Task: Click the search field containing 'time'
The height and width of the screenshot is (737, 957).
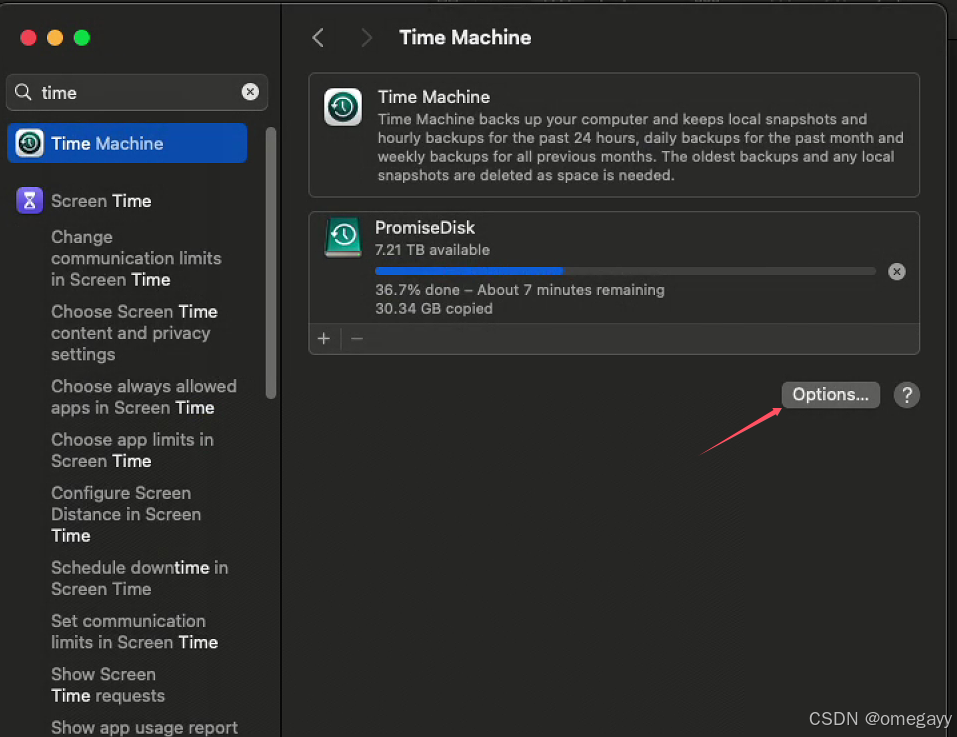Action: click(137, 92)
